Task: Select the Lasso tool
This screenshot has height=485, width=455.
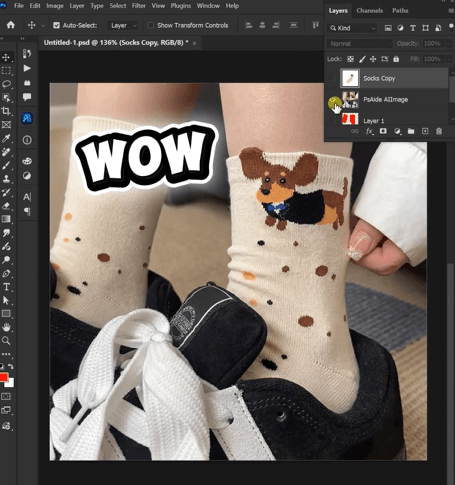Action: click(6, 84)
